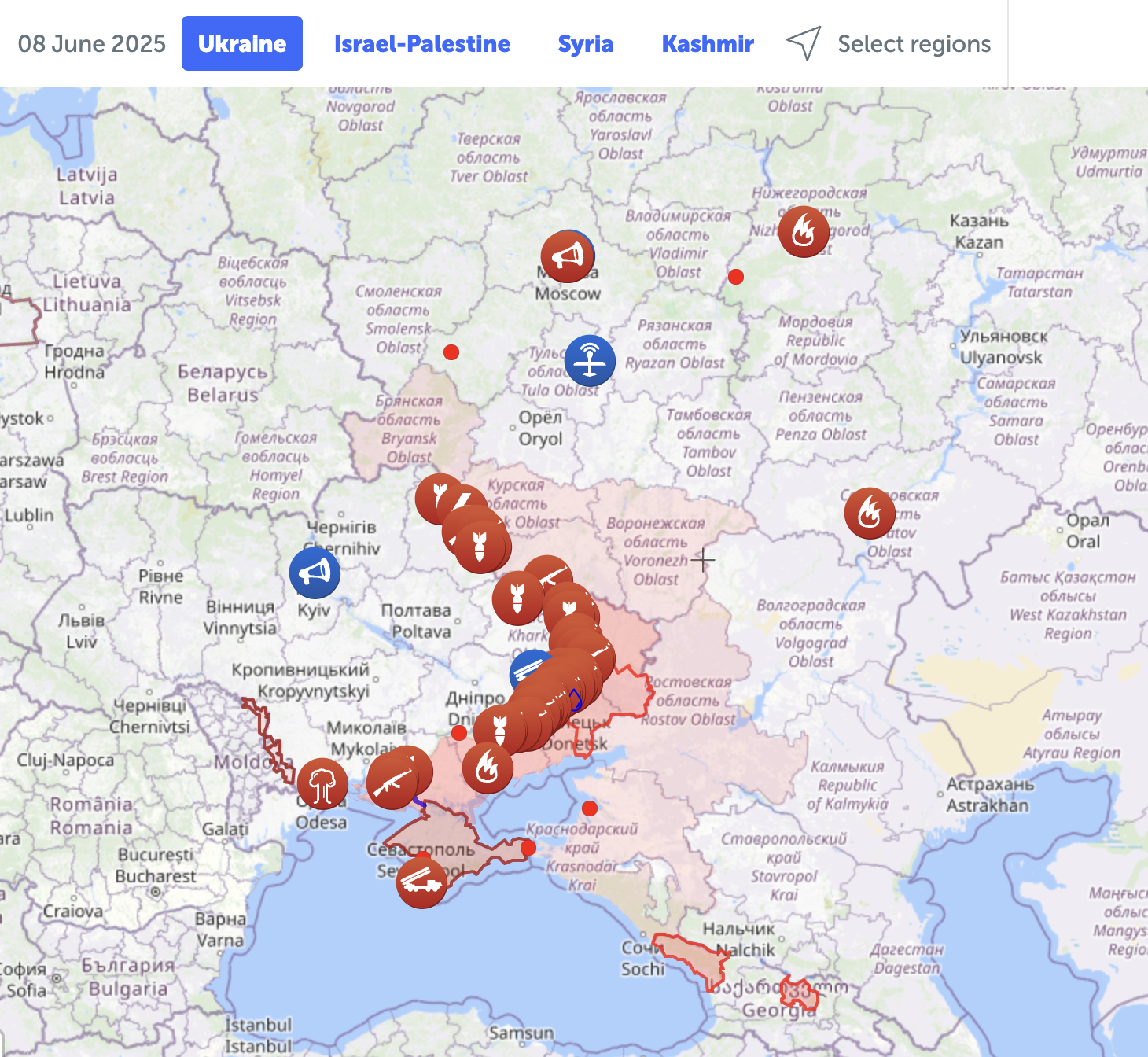
Task: Open the red dot in Smolensk Oblast
Action: [451, 352]
